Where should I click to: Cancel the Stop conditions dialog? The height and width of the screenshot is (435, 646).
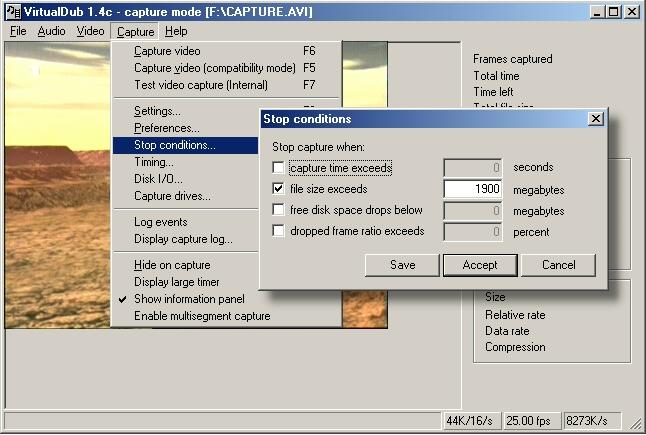click(x=558, y=265)
